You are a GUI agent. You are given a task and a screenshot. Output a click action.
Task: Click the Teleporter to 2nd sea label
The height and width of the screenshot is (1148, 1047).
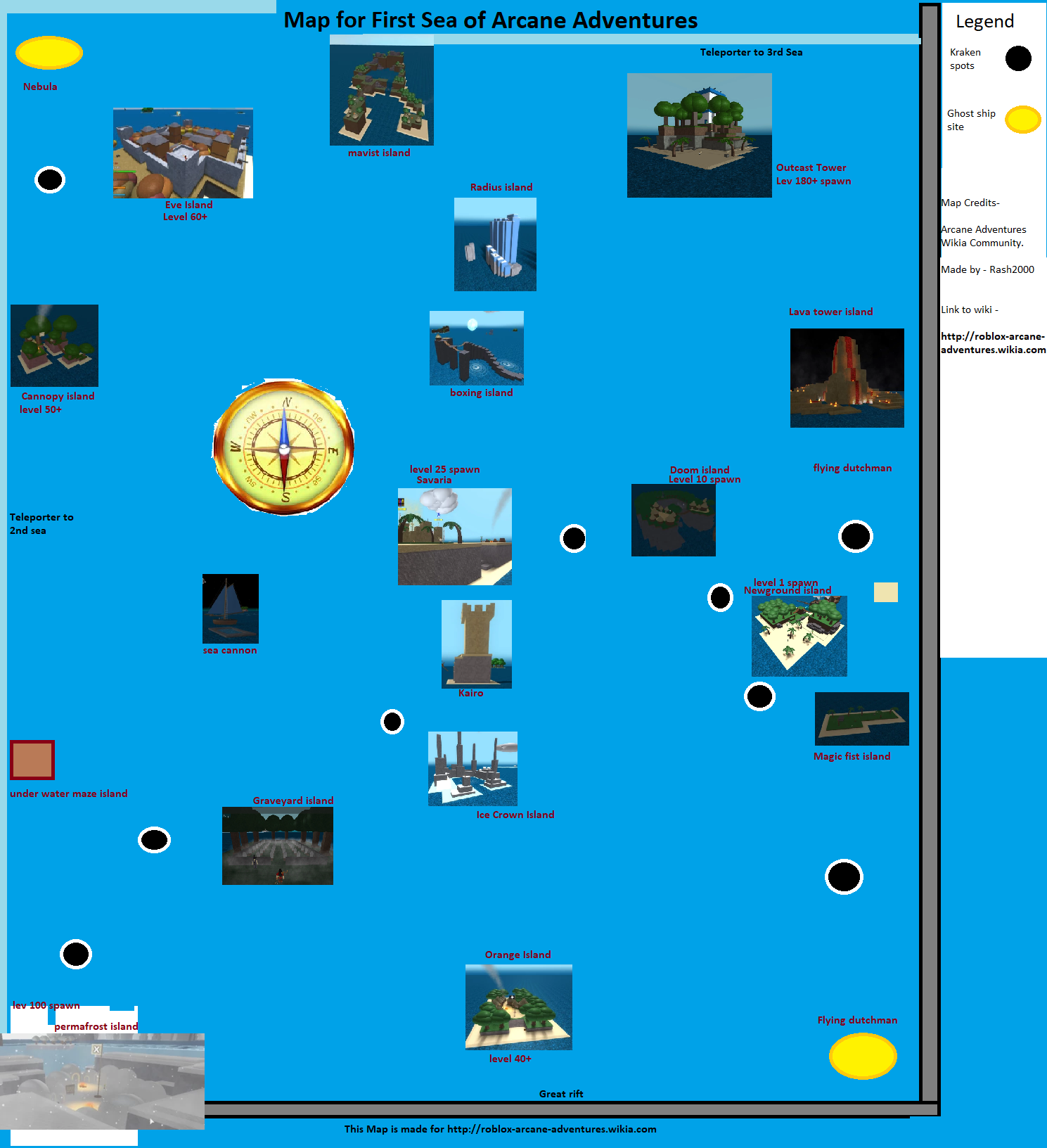[x=41, y=524]
